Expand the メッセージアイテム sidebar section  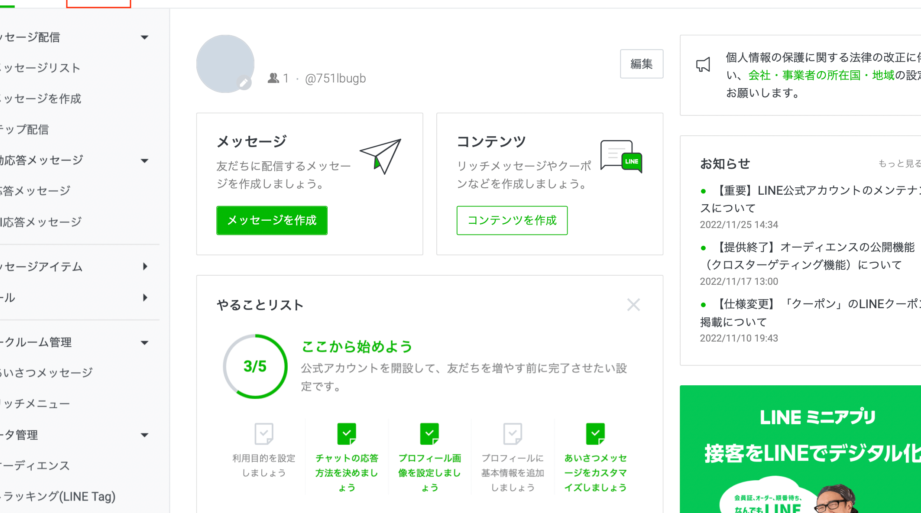click(144, 267)
